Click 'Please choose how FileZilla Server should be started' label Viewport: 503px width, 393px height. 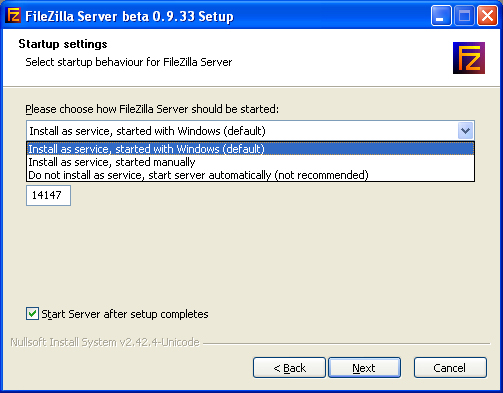click(152, 109)
